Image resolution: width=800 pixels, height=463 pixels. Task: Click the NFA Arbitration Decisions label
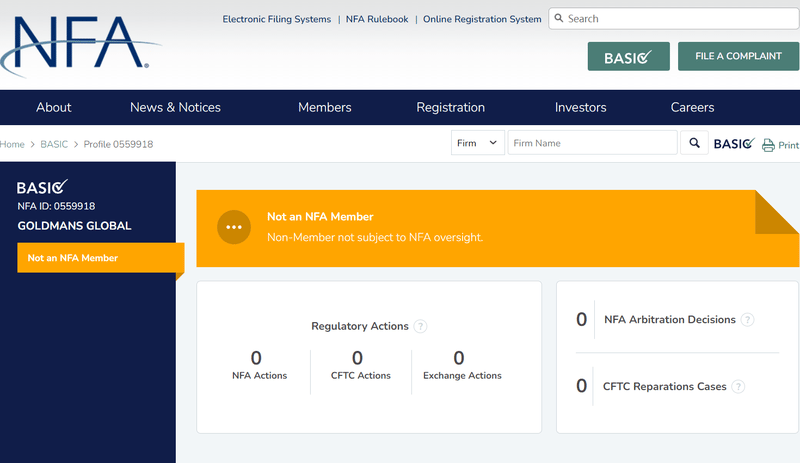pyautogui.click(x=670, y=320)
